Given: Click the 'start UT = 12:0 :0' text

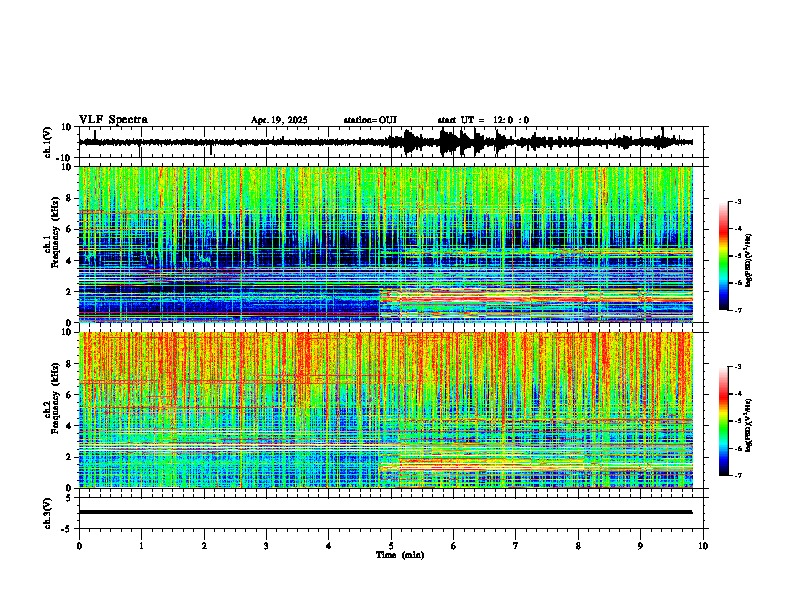Looking at the screenshot, I should coord(483,120).
